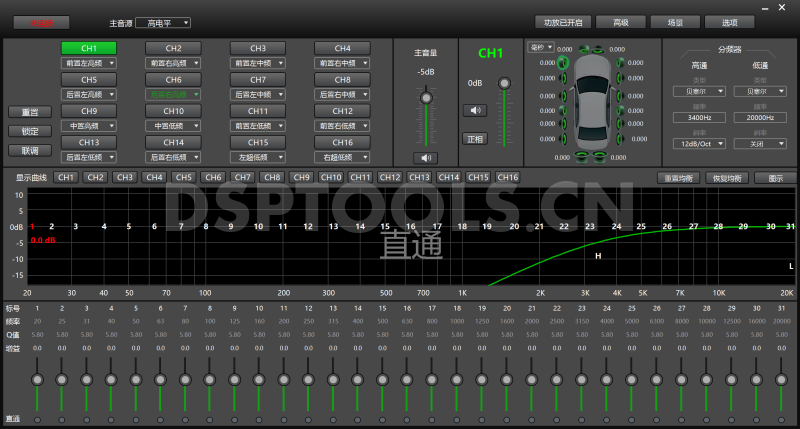
Task: Select the L low-pass marker on the curve
Action: [791, 266]
